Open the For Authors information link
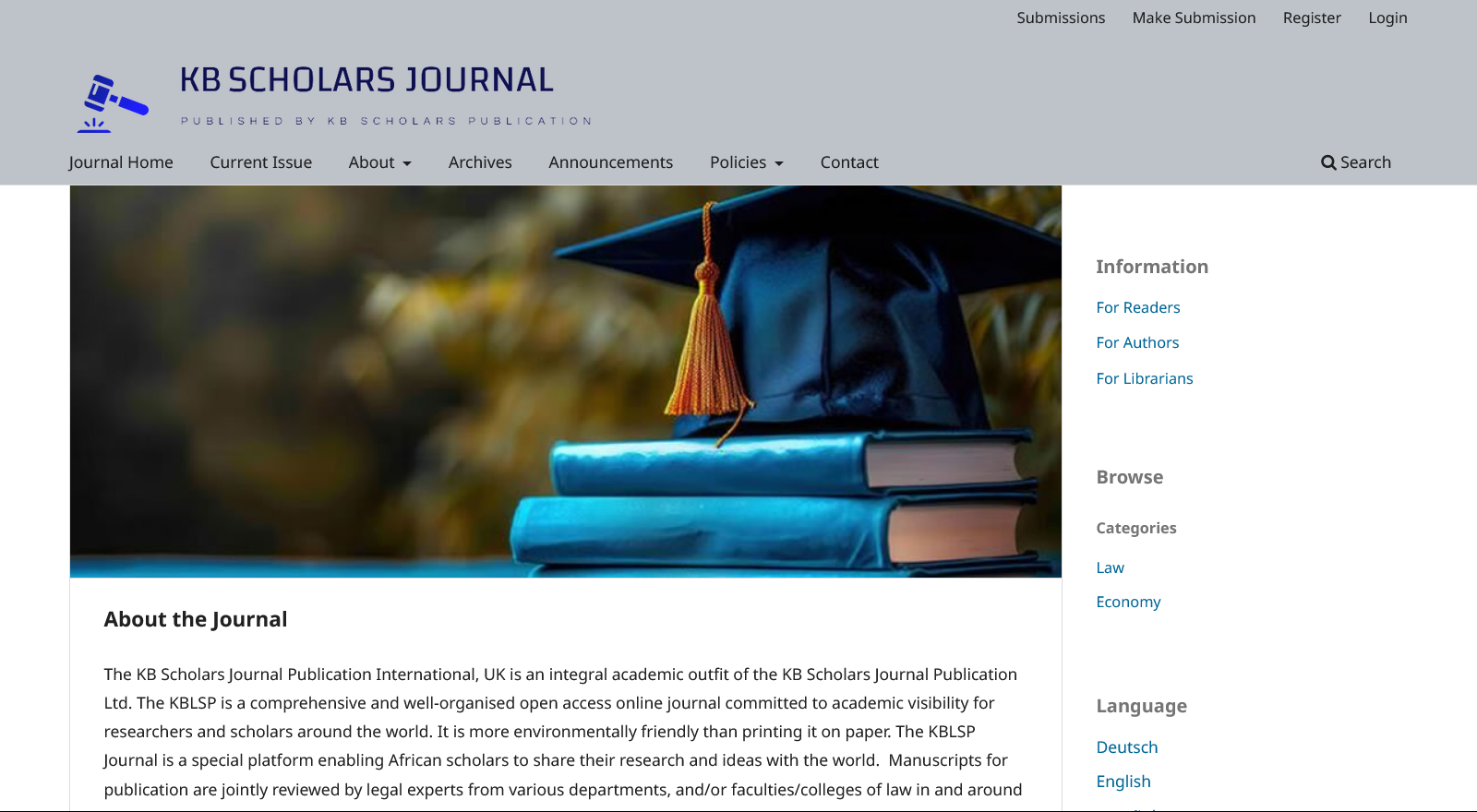The width and height of the screenshot is (1477, 812). (x=1137, y=342)
